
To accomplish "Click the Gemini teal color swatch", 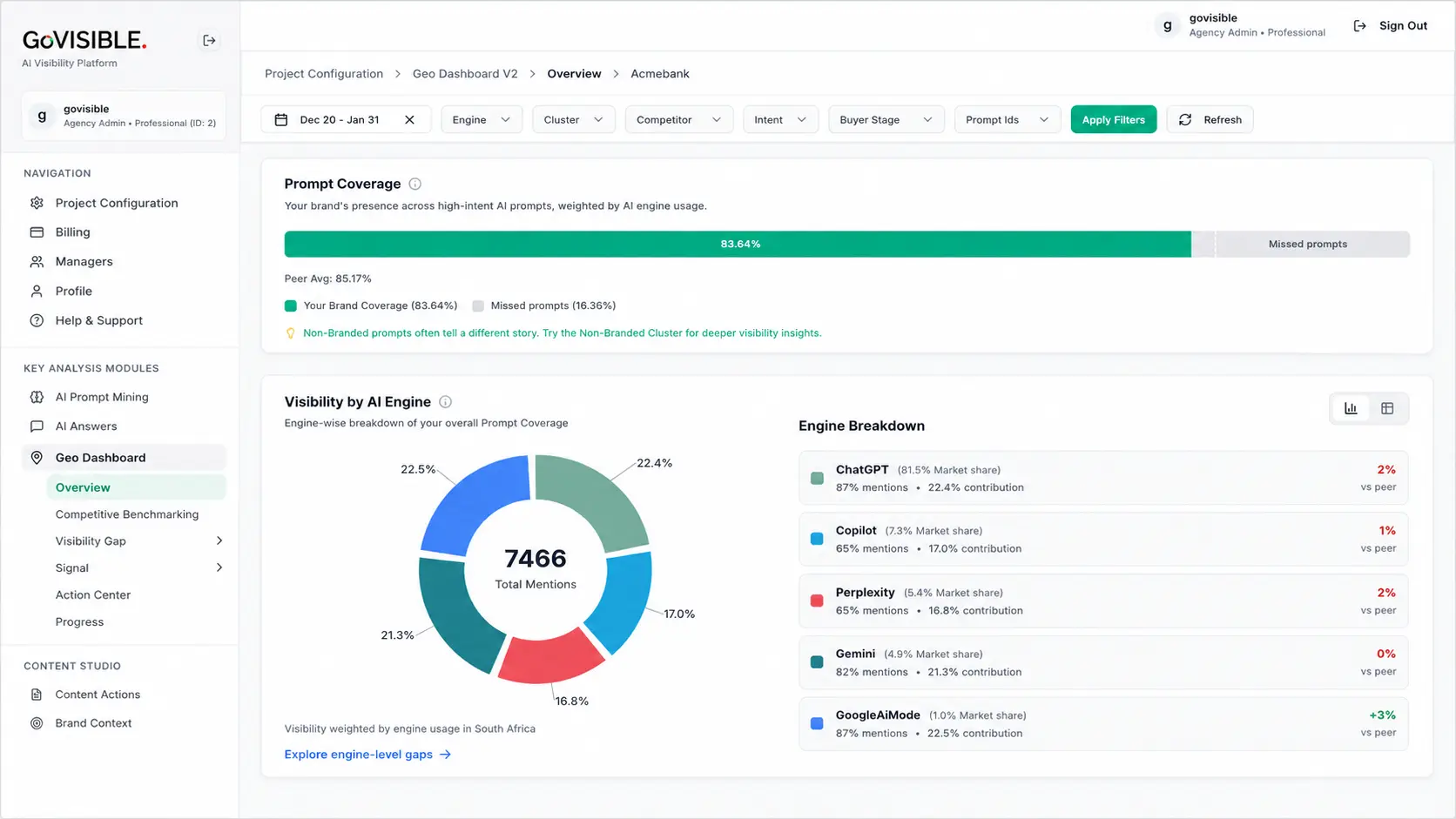I will pyautogui.click(x=817, y=662).
